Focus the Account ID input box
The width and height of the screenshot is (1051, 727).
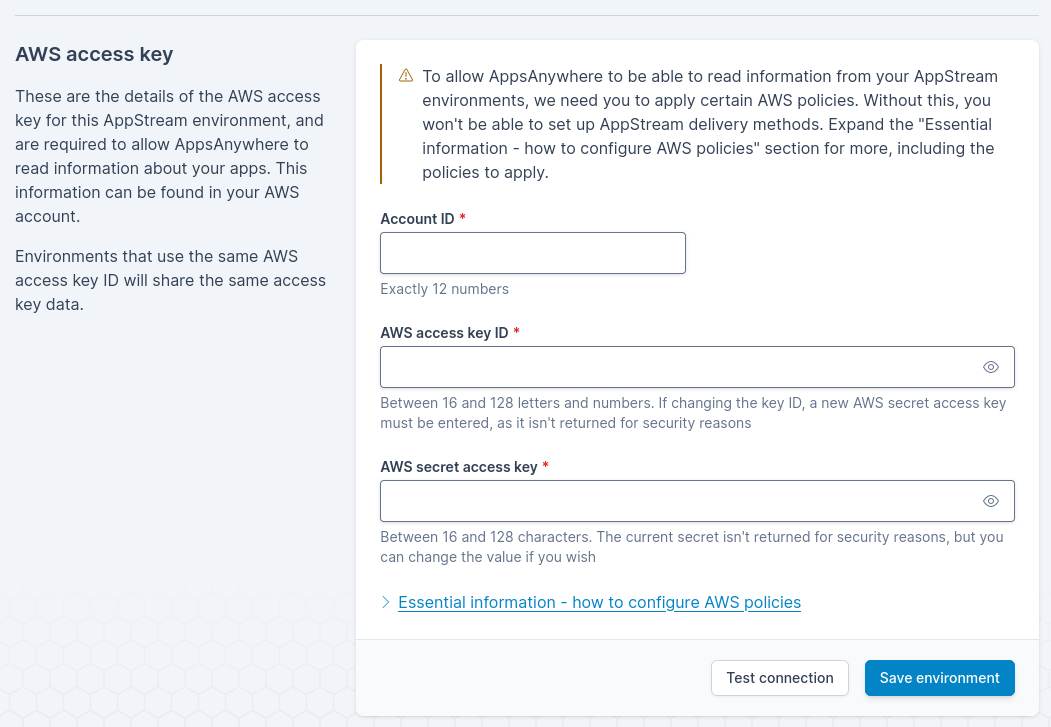pos(532,253)
